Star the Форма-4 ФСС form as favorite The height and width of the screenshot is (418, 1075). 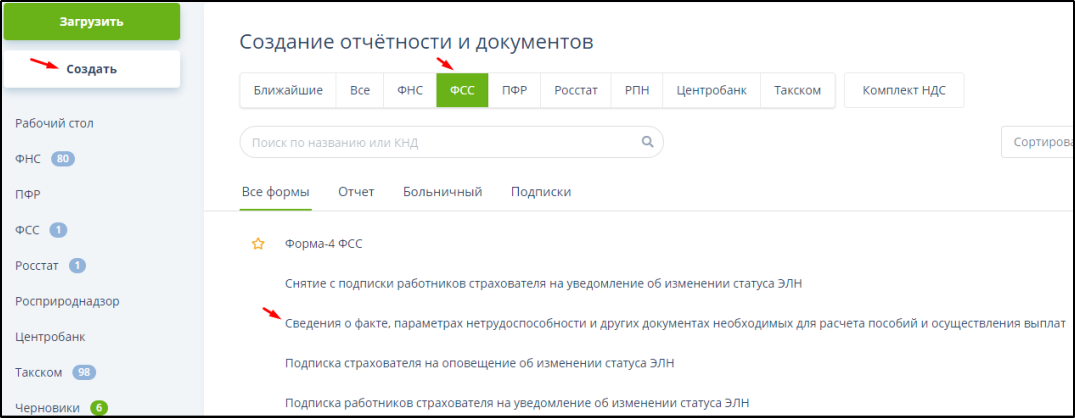(x=258, y=243)
